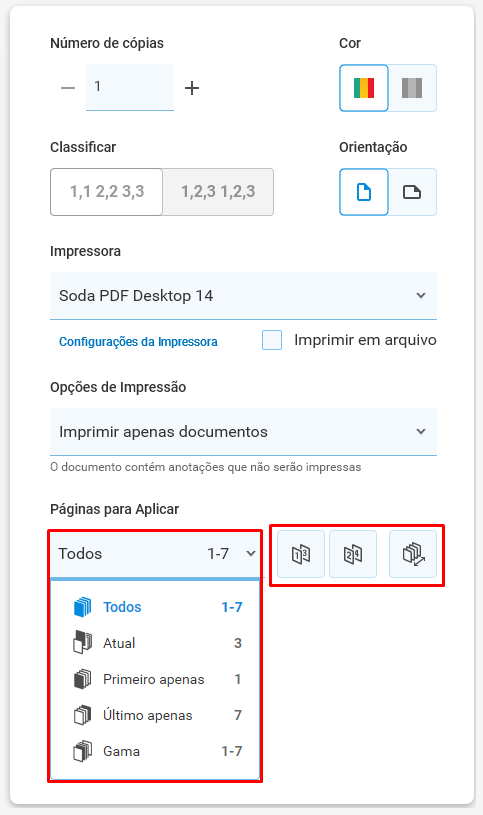Open the Impressora dropdown Soda PDF Desktop 14
Viewport: 483px width, 815px height.
pos(243,296)
